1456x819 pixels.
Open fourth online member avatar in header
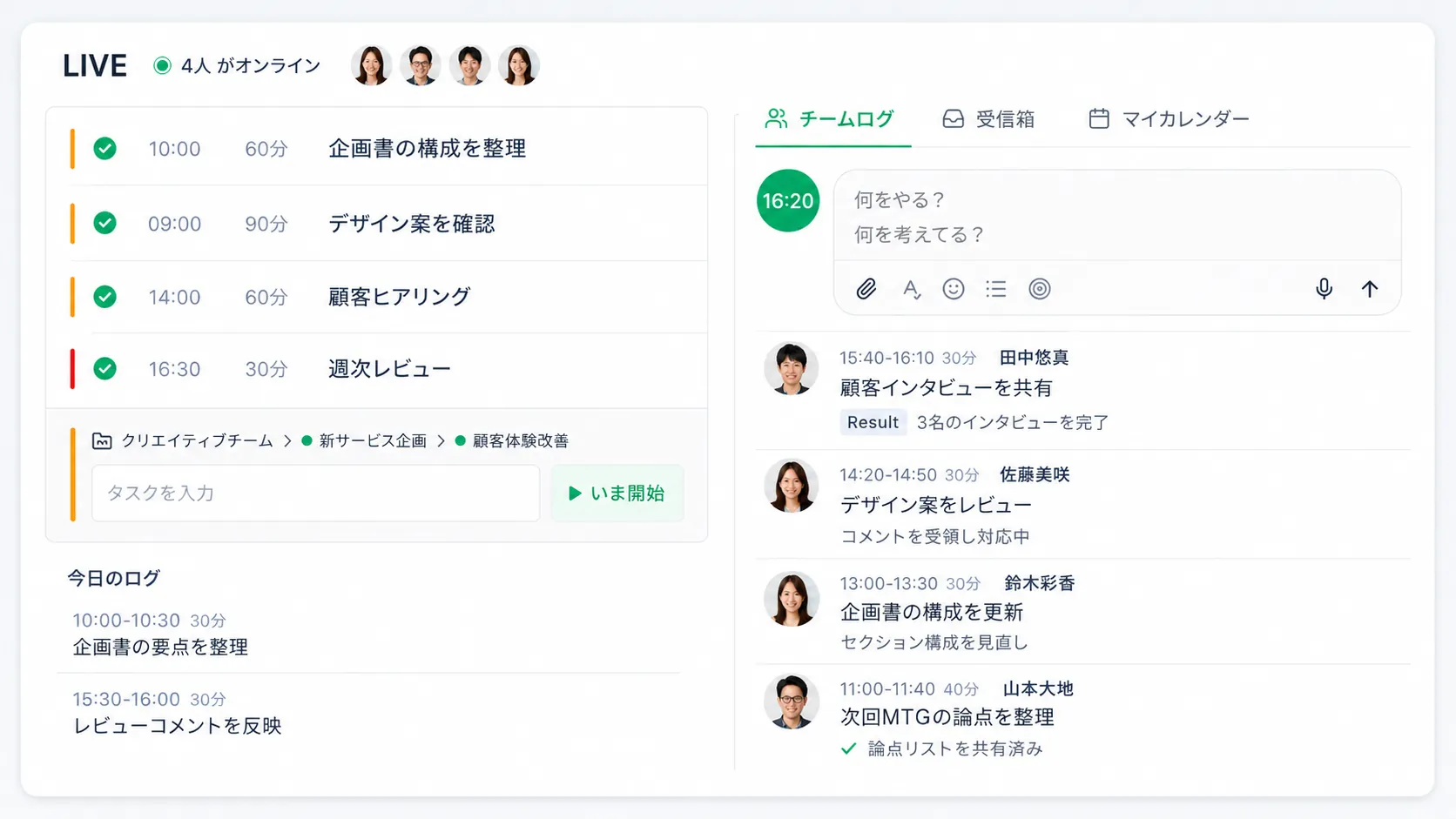(519, 65)
